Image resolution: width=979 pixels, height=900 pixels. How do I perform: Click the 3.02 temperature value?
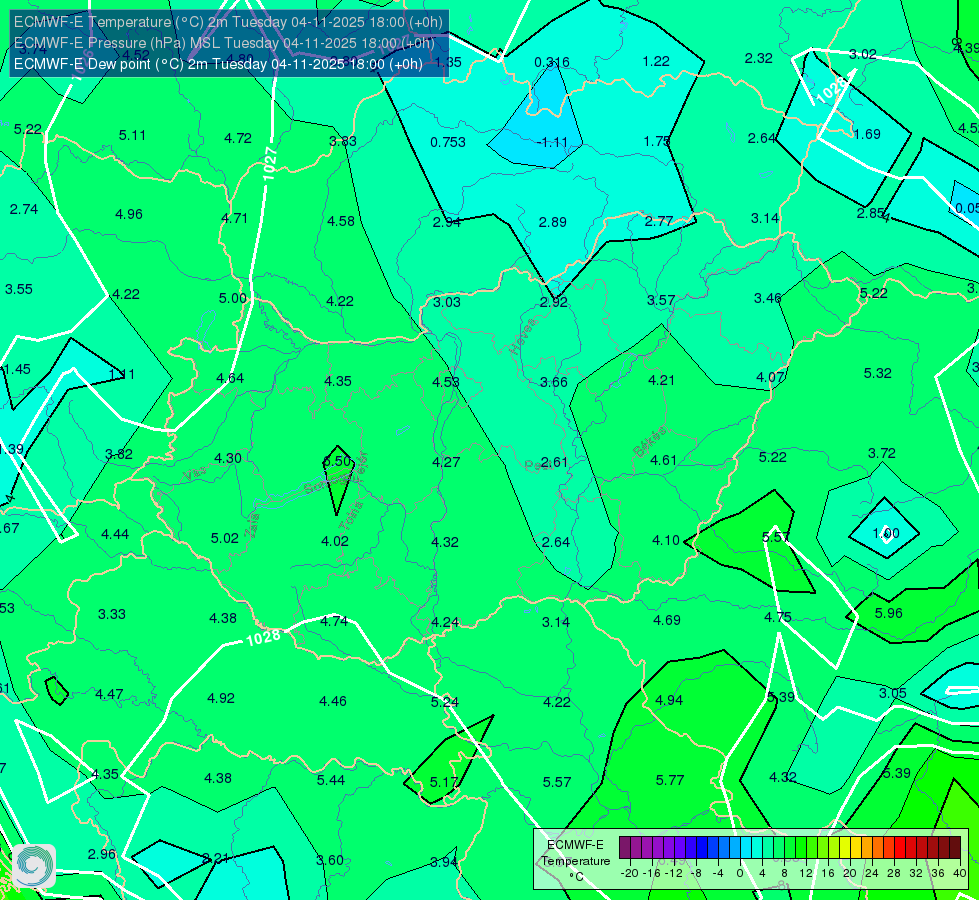pos(862,54)
